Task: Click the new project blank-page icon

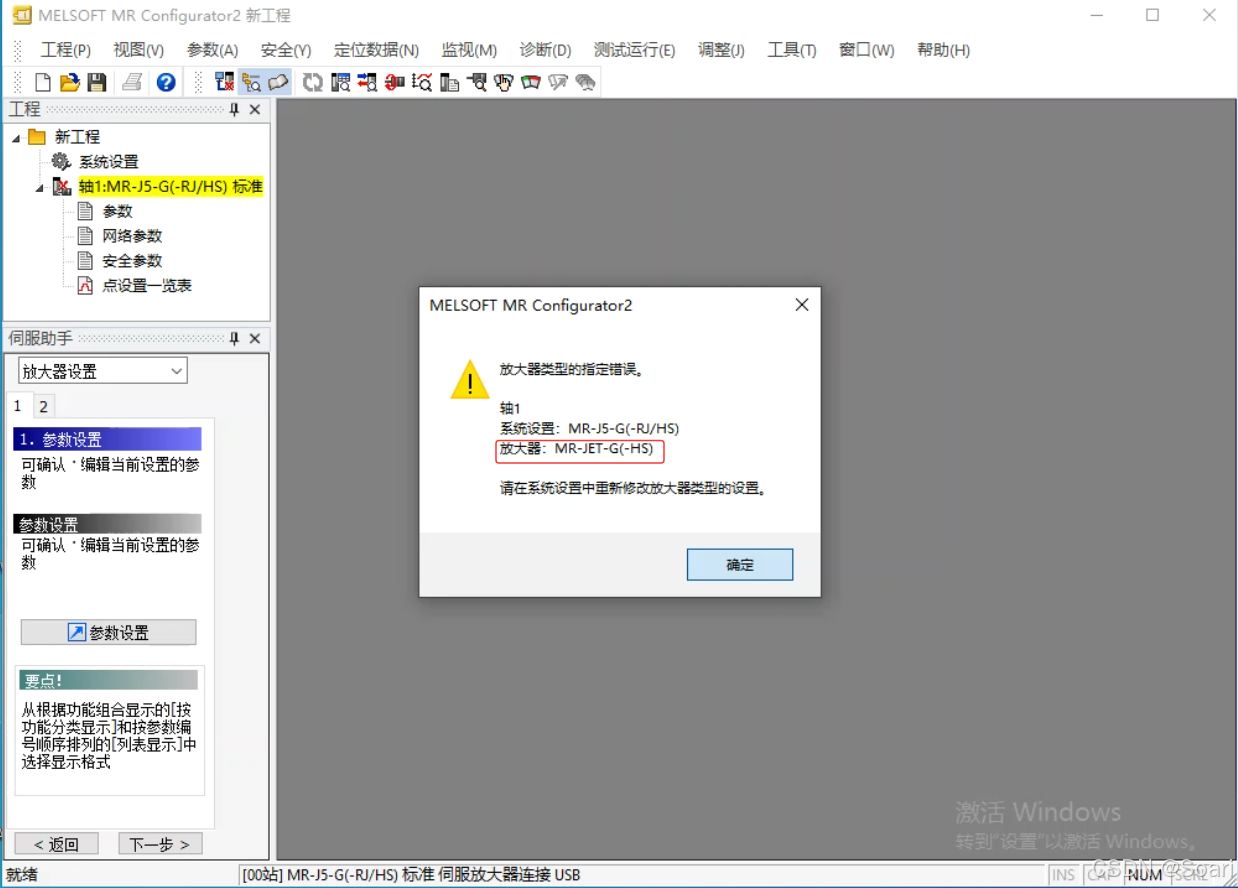Action: click(43, 82)
